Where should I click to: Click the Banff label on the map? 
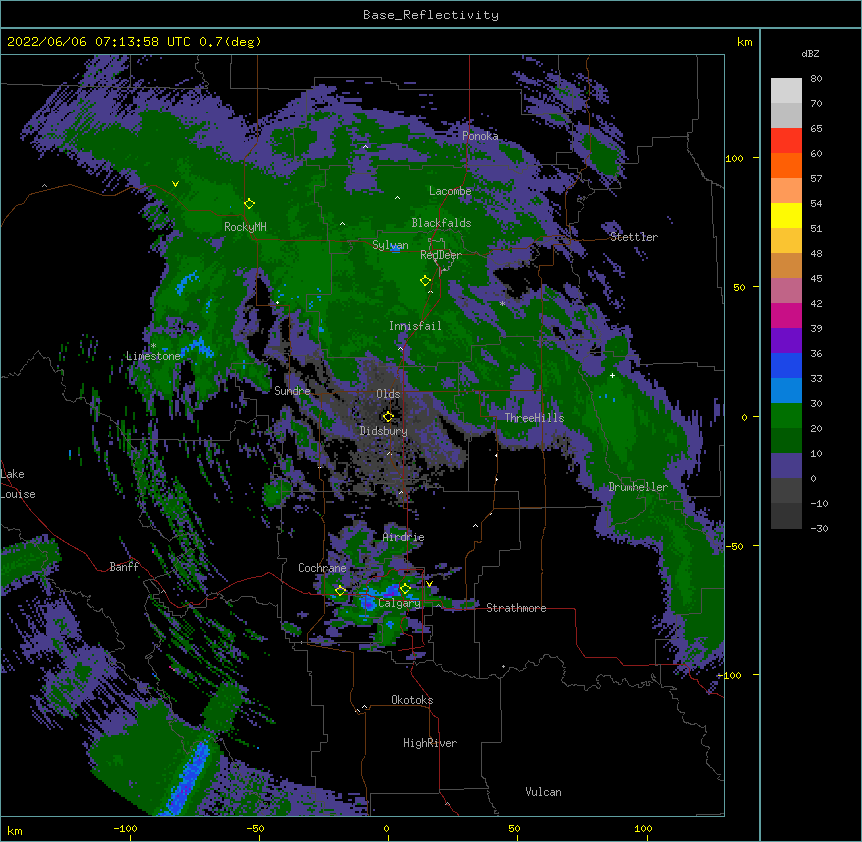coord(124,567)
